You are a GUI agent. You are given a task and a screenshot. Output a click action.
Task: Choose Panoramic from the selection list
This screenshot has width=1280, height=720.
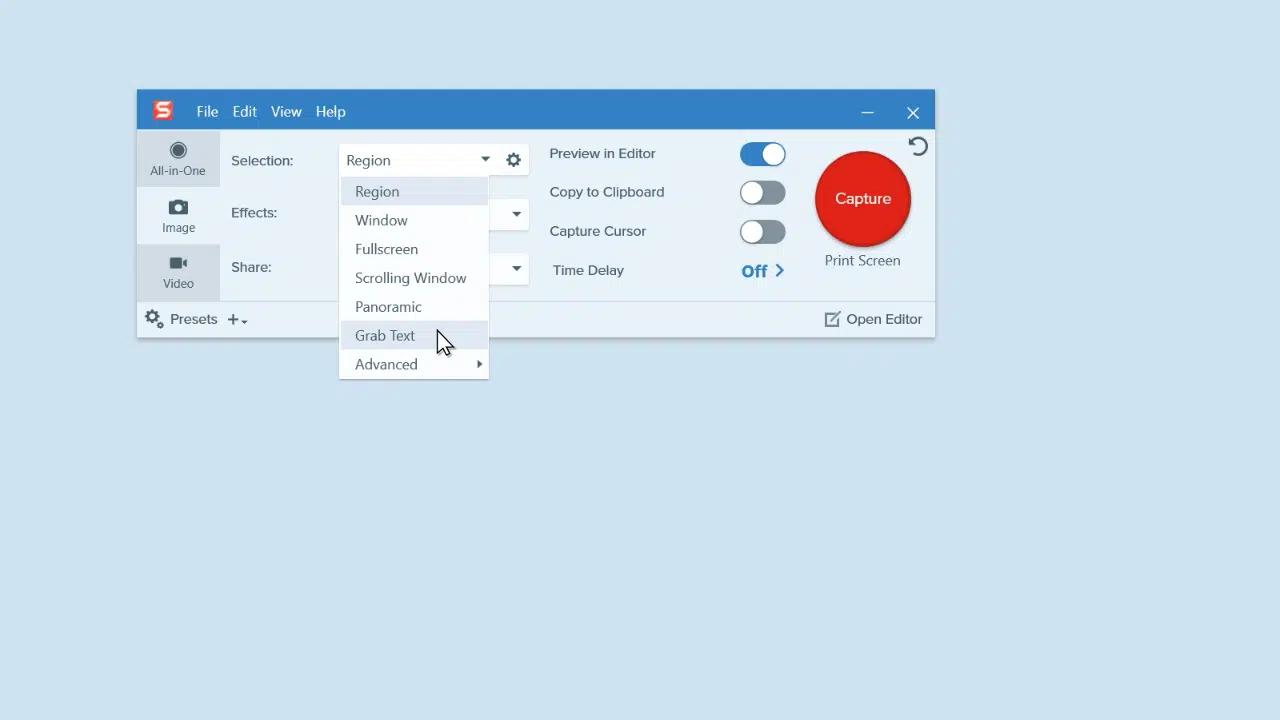[x=414, y=307]
